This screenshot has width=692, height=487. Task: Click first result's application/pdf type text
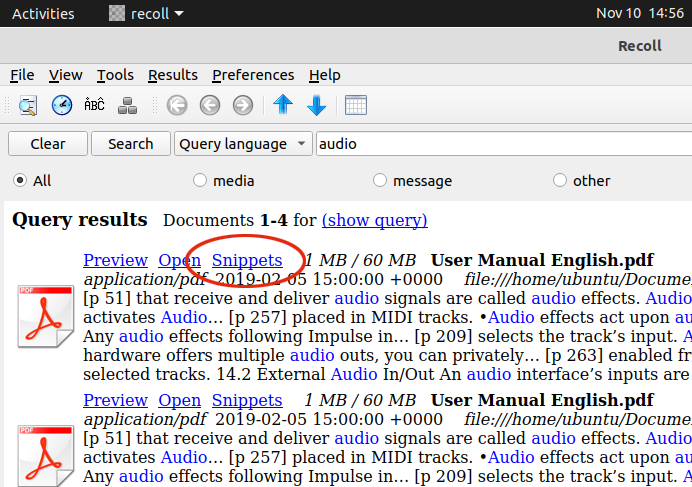click(145, 279)
